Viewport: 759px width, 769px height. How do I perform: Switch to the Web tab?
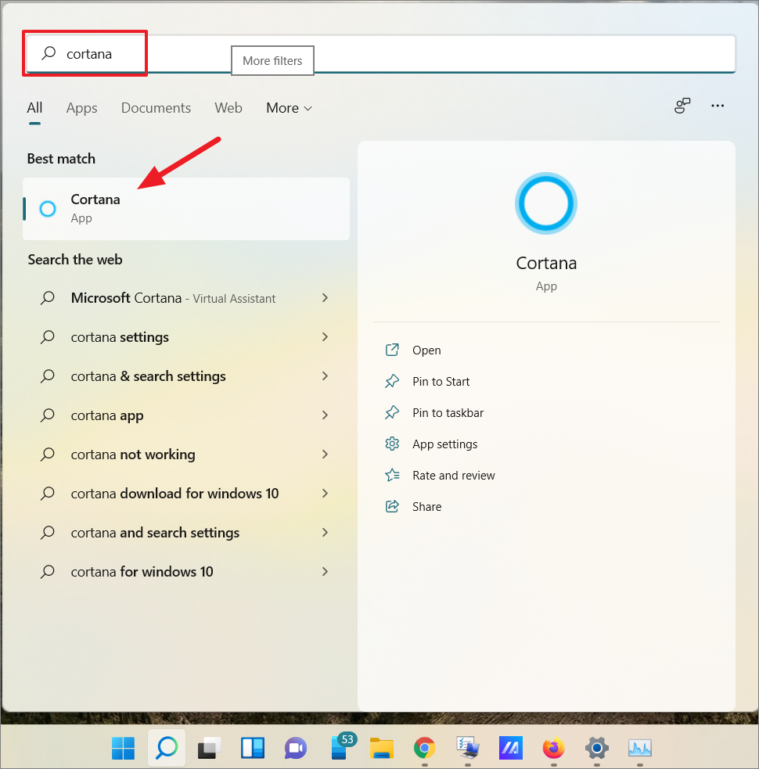(228, 108)
